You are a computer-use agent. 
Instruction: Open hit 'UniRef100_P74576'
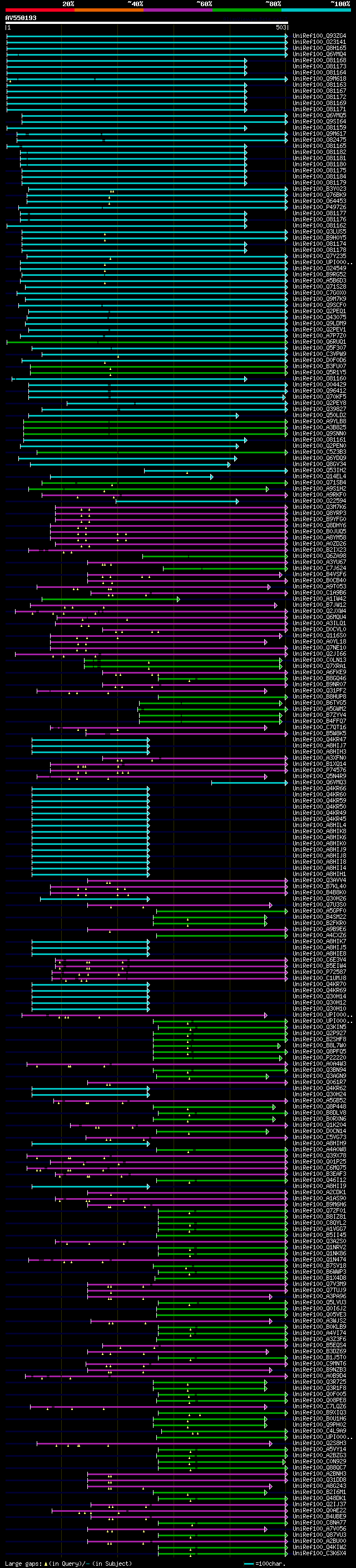coord(319,770)
